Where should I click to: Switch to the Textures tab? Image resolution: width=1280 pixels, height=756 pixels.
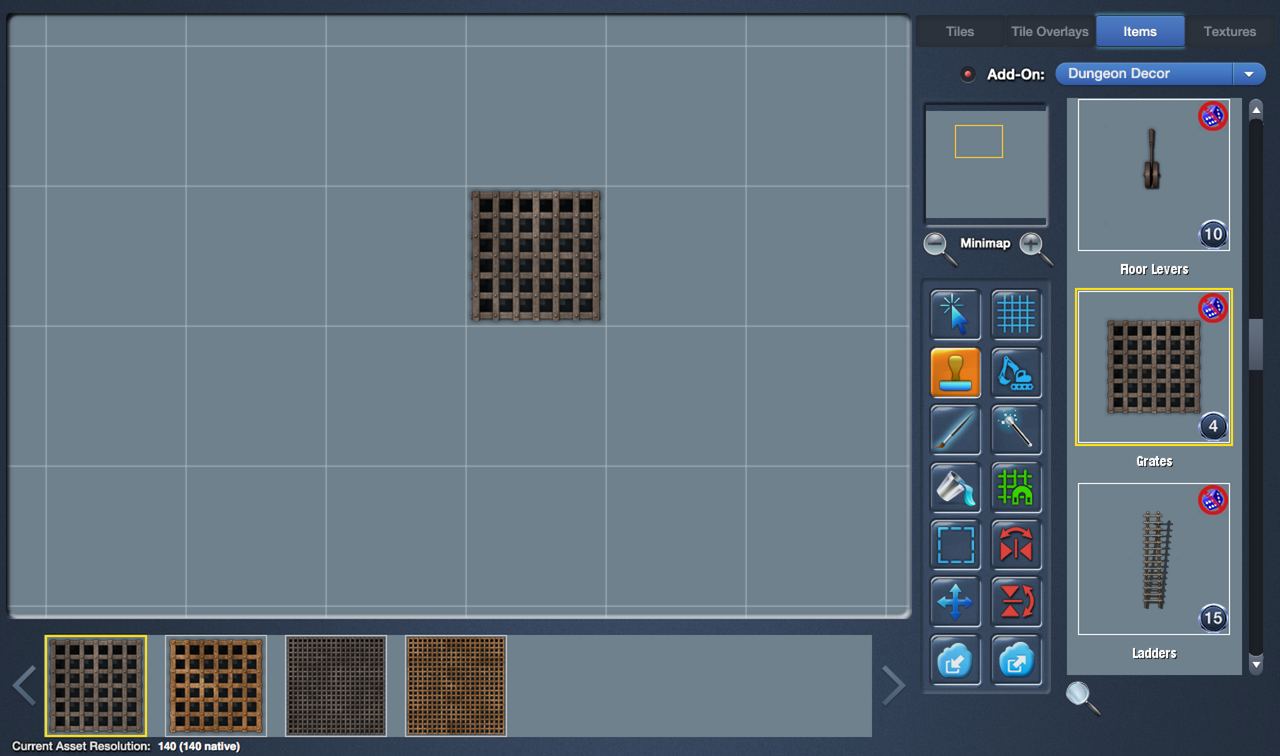pyautogui.click(x=1230, y=31)
